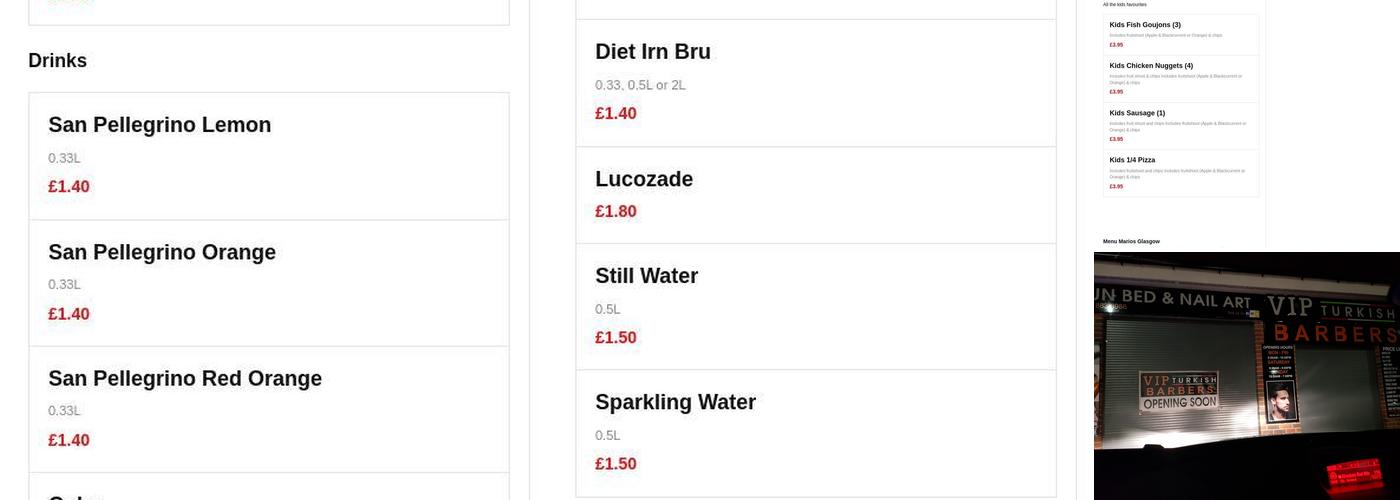Select Sparkling Water menu item
Screen dimensions: 1400x500
[x=675, y=402]
